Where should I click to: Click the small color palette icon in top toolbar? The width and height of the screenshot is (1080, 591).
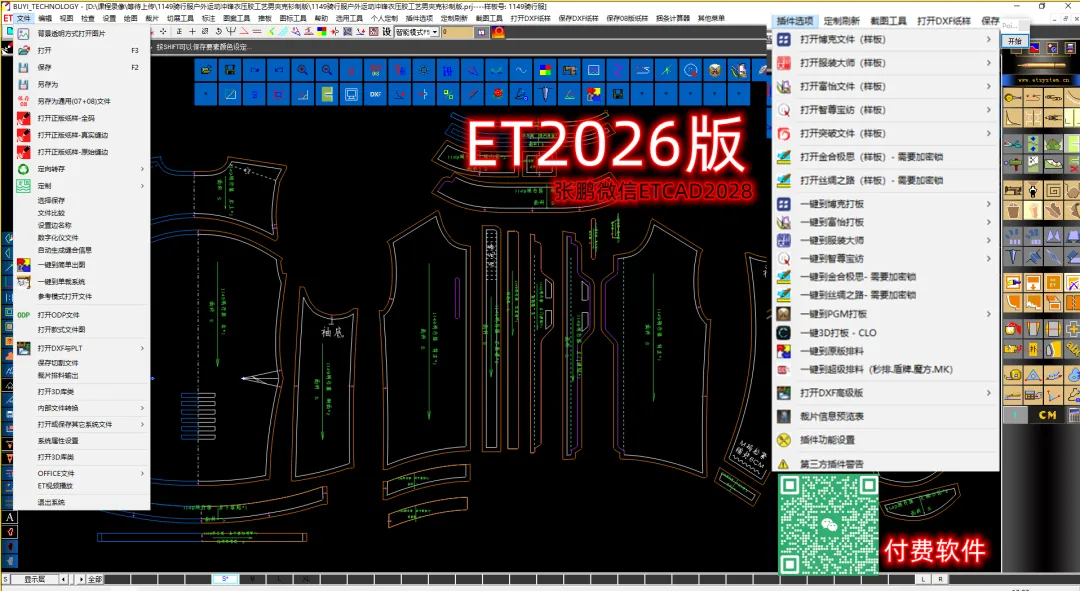pyautogui.click(x=322, y=32)
